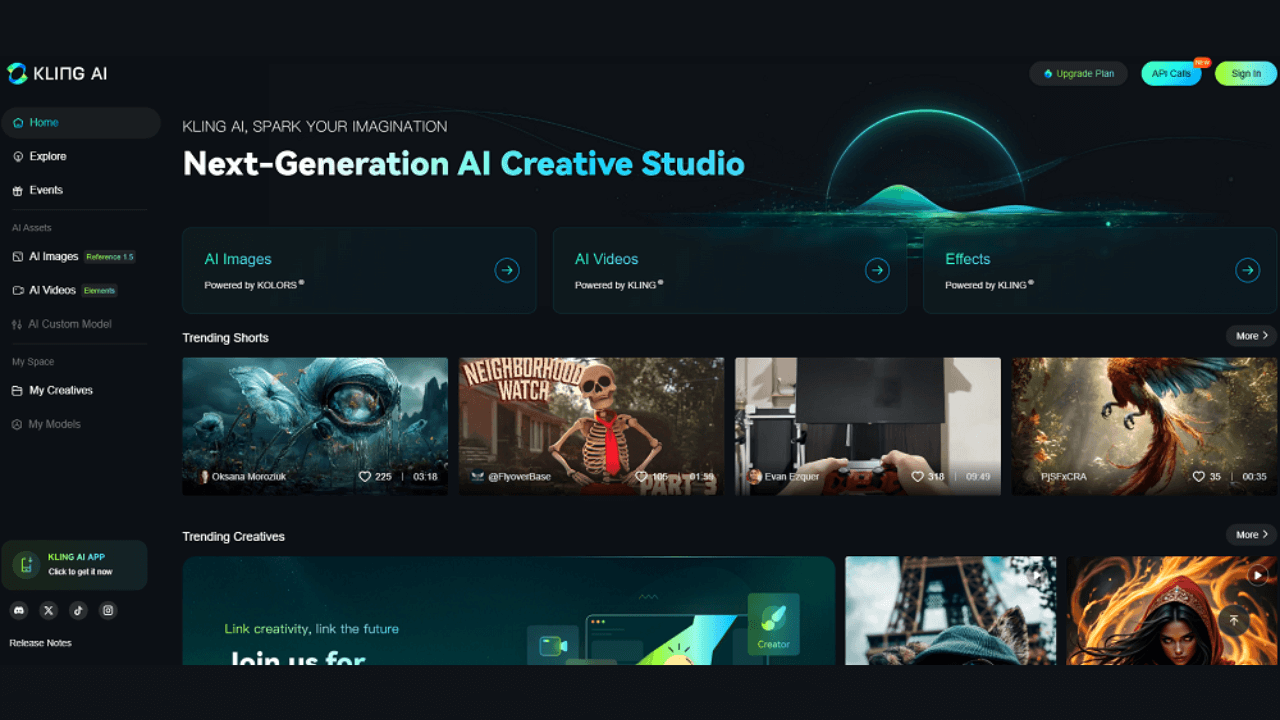The height and width of the screenshot is (720, 1280).
Task: Click the PJSFxCRA creator name
Action: [1064, 477]
